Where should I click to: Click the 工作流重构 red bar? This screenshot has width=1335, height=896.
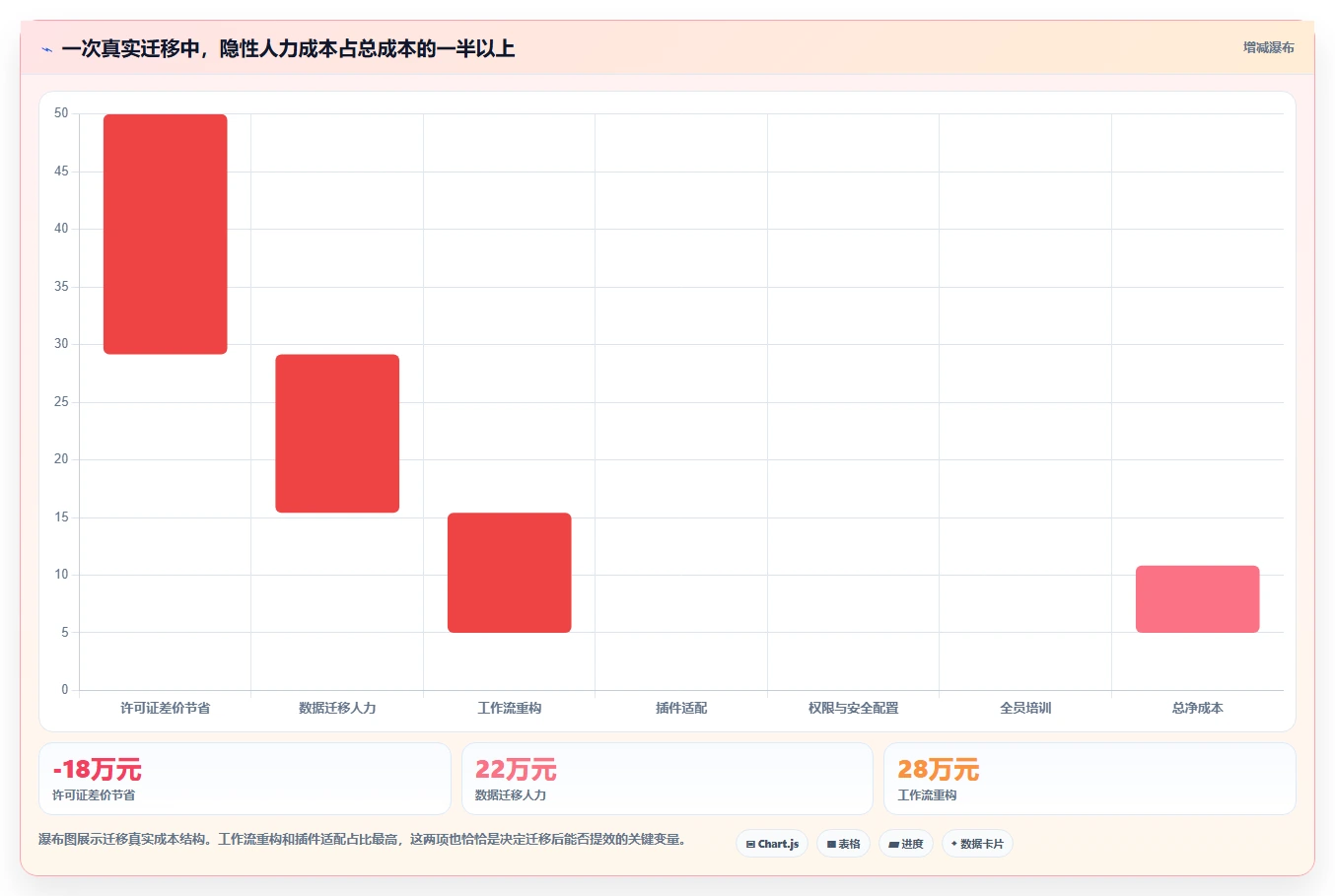coord(510,573)
